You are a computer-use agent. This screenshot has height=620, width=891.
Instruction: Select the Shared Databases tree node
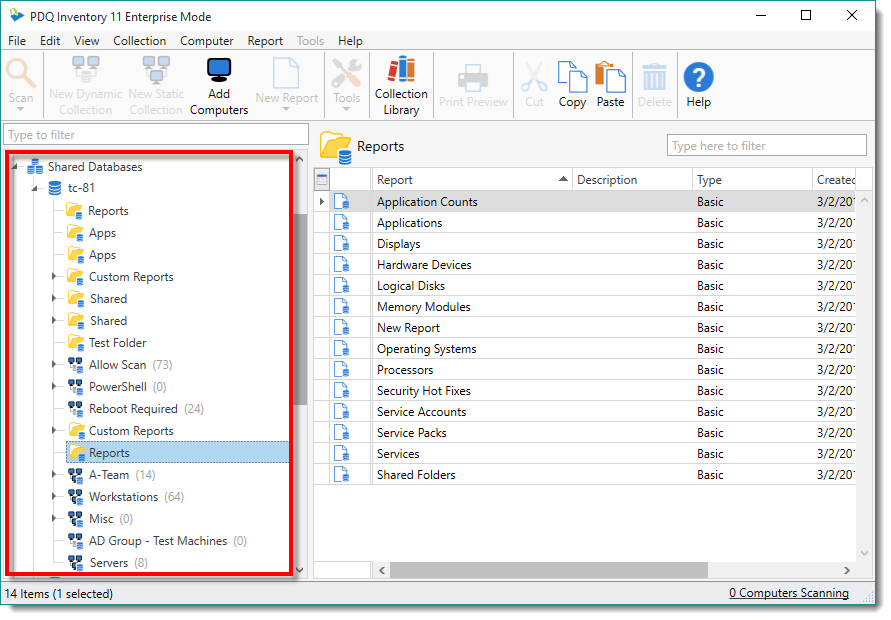point(95,167)
